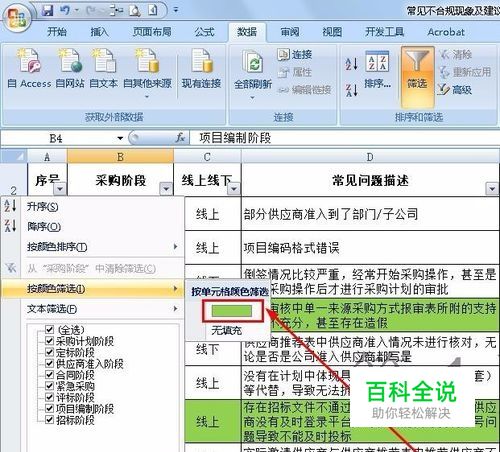Open 按颜色筛选 submenu
Viewport: 500px width, 452px height.
[x=92, y=289]
